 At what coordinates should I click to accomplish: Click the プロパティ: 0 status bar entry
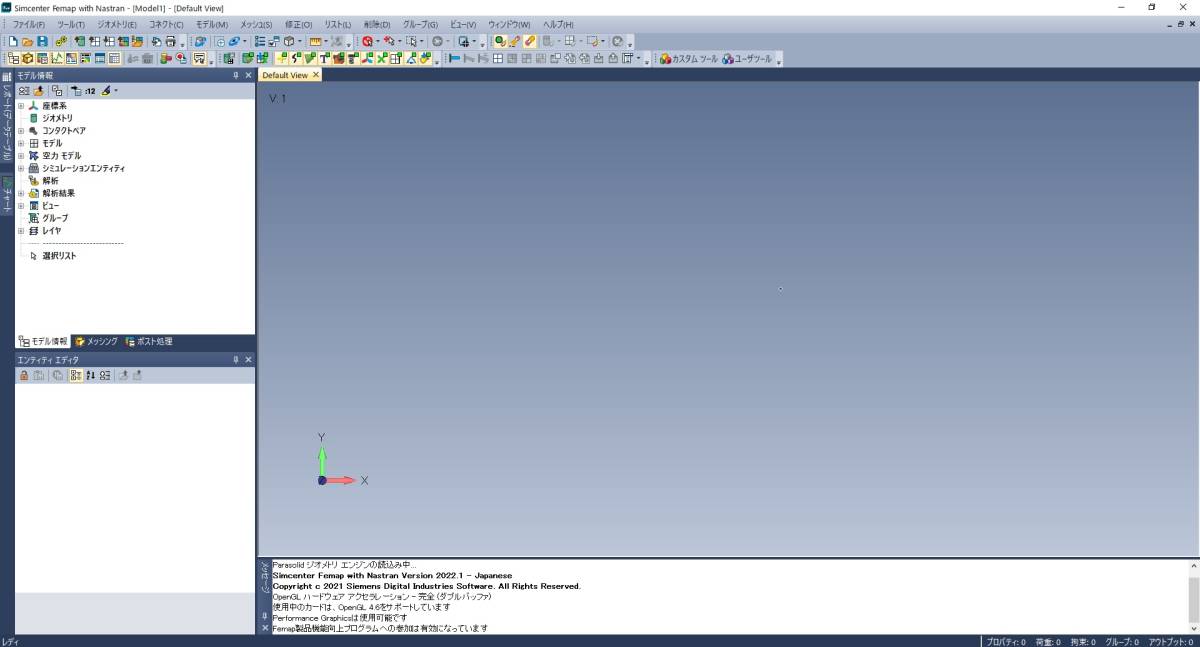coord(1006,641)
